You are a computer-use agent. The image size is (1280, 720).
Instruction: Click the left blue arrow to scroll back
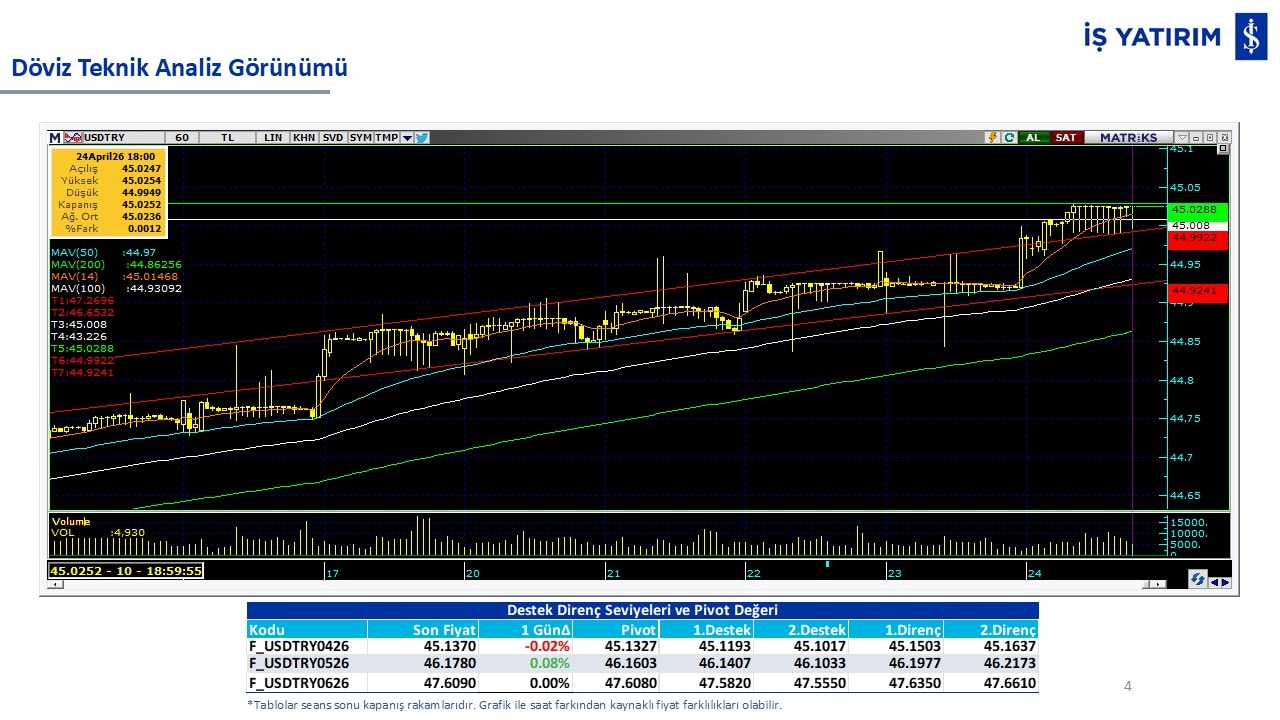point(1214,582)
